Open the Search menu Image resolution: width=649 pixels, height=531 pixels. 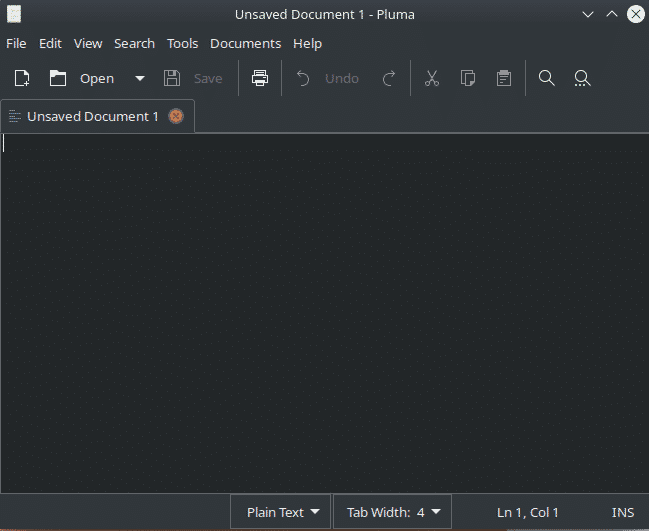135,43
